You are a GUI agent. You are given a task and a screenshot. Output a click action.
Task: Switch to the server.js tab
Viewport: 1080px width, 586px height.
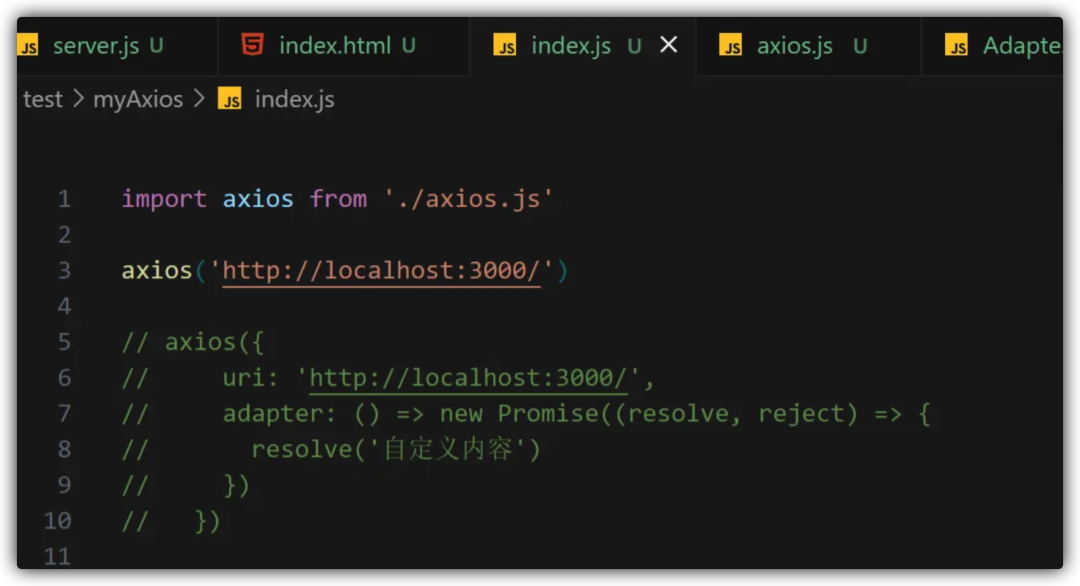95,46
